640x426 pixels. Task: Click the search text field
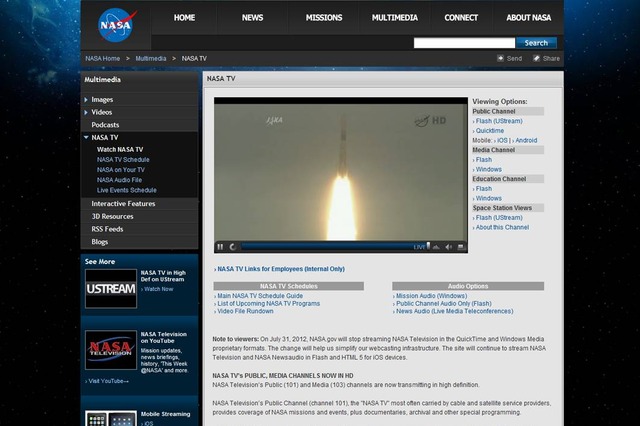coord(464,43)
